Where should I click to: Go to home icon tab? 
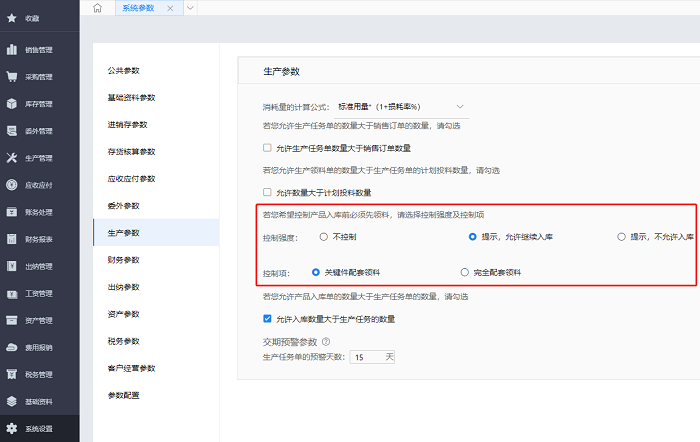pos(97,8)
